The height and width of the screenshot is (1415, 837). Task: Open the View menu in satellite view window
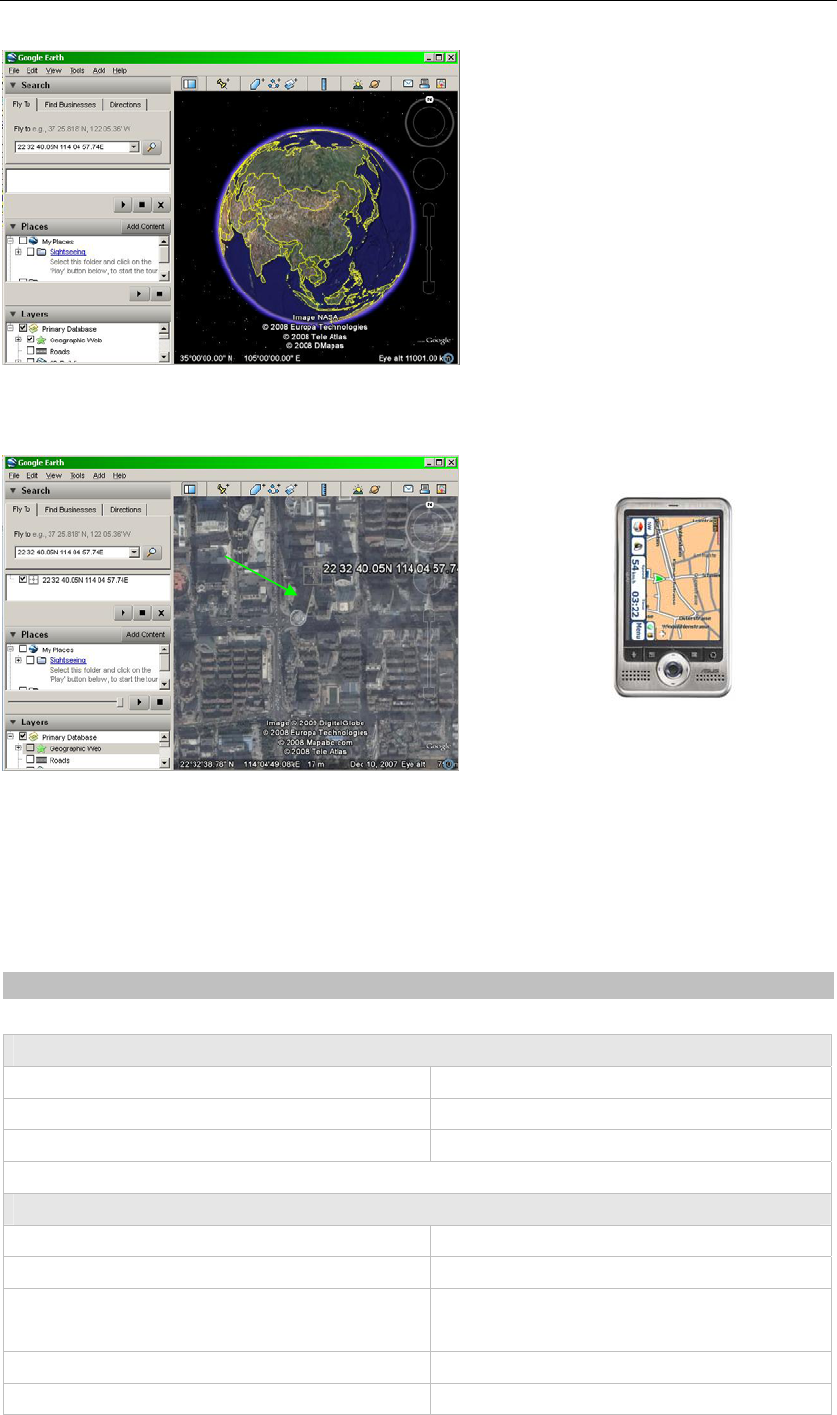(53, 475)
